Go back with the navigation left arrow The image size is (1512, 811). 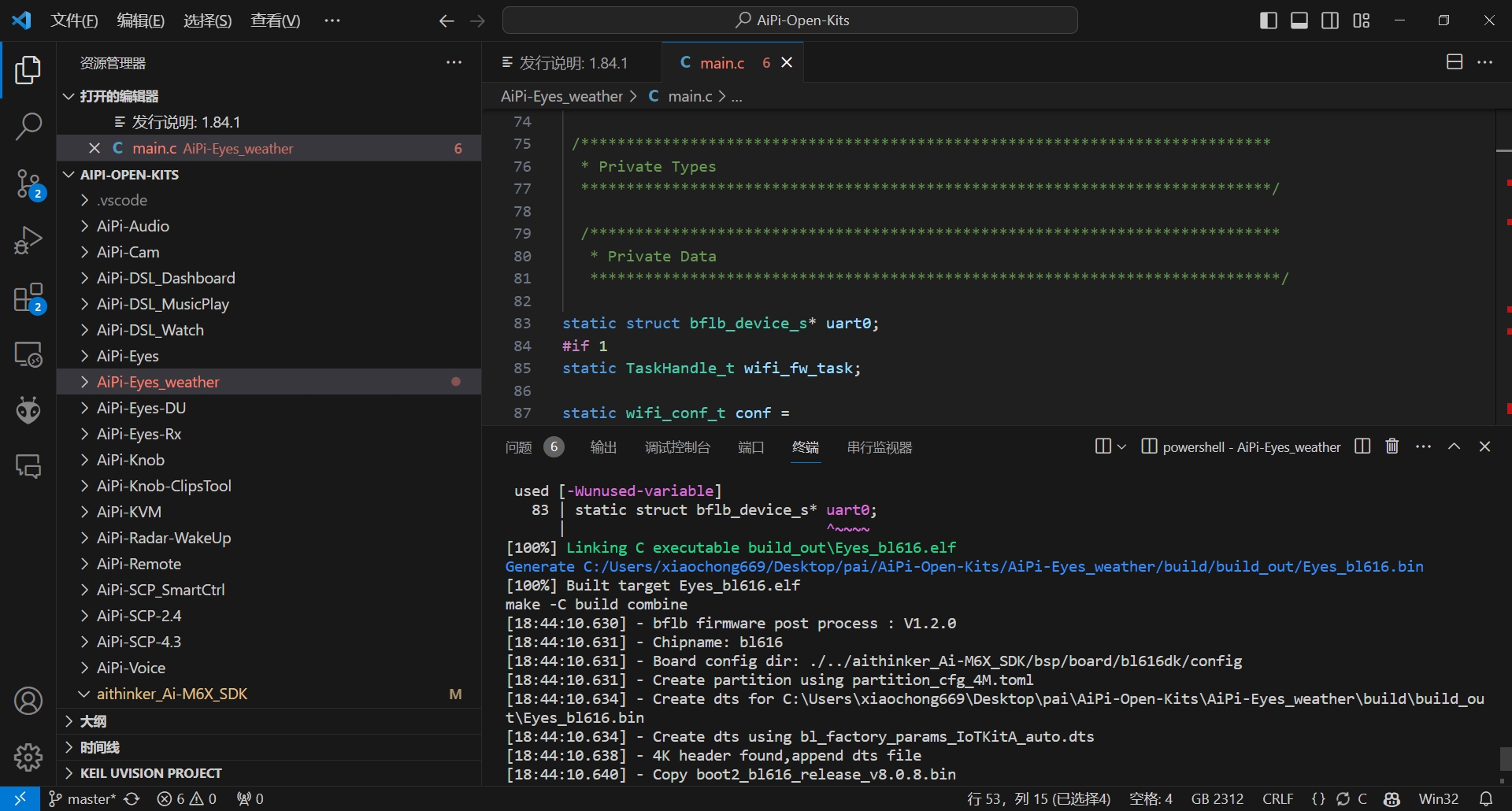coord(447,21)
